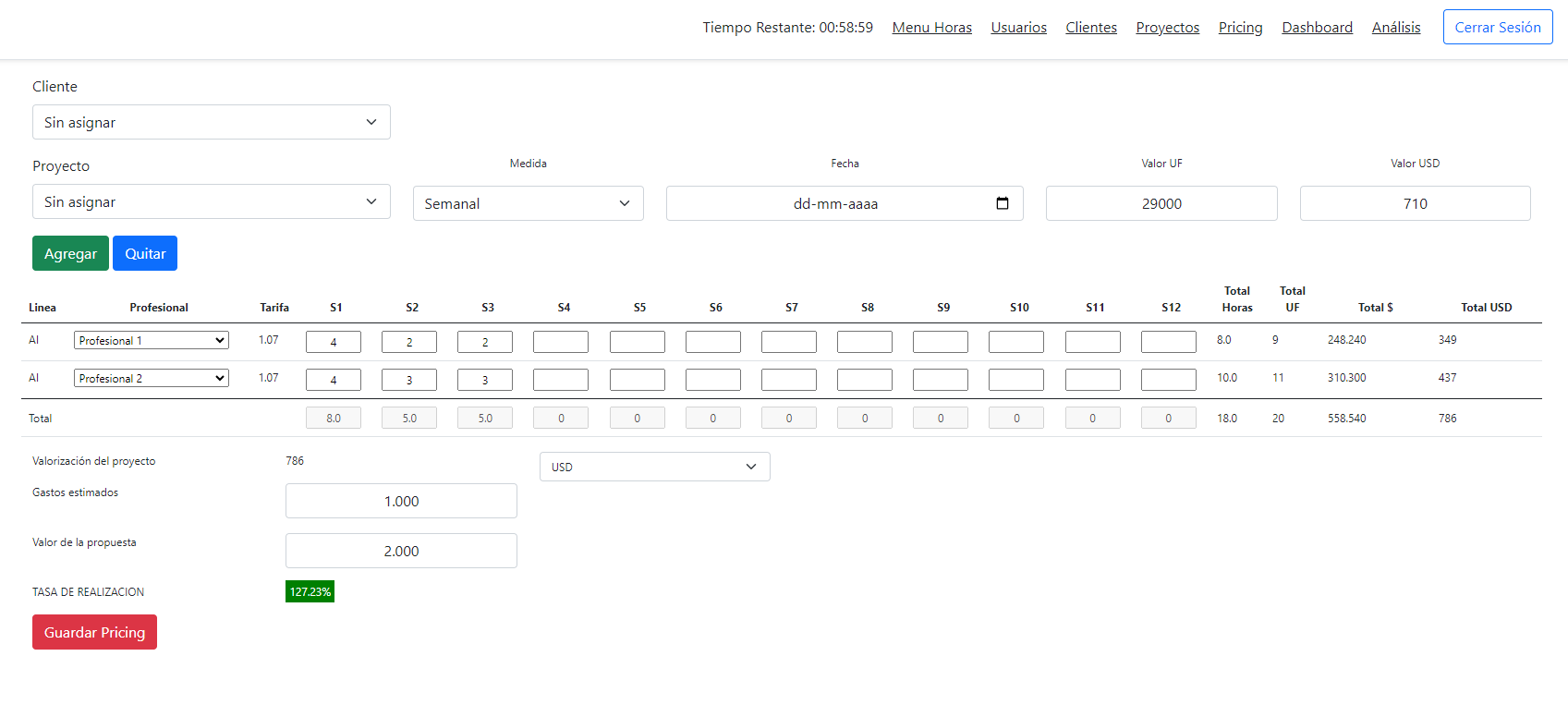This screenshot has width=1568, height=717.
Task: Click the S1 total field showing 8.0
Action: (x=334, y=418)
